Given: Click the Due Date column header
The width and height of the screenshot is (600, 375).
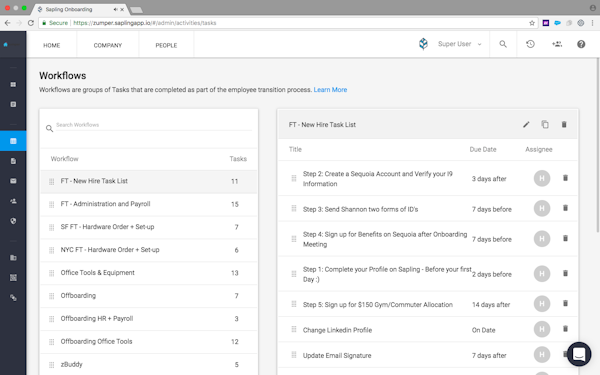Looking at the screenshot, I should click(483, 149).
